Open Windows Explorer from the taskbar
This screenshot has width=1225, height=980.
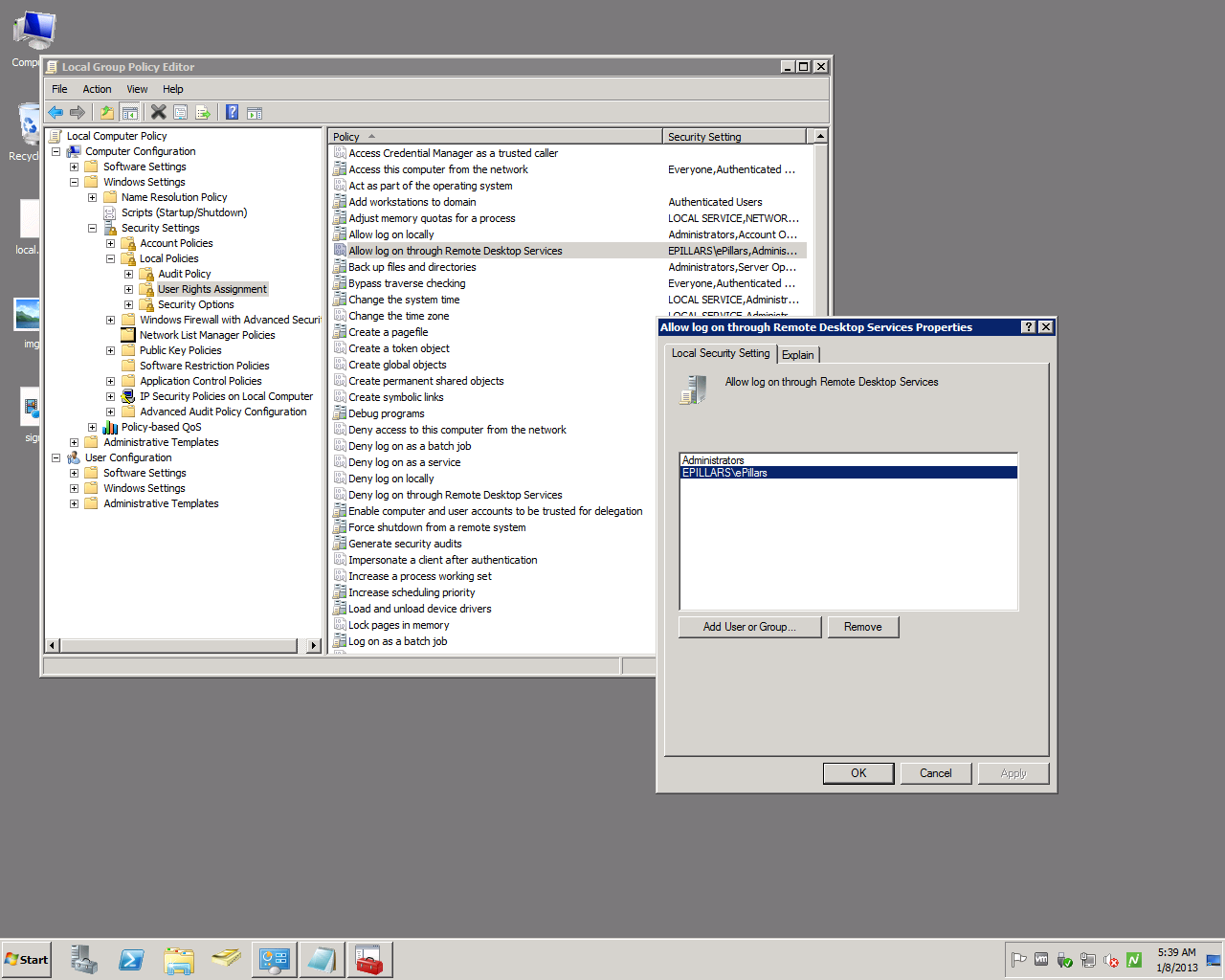pos(179,959)
